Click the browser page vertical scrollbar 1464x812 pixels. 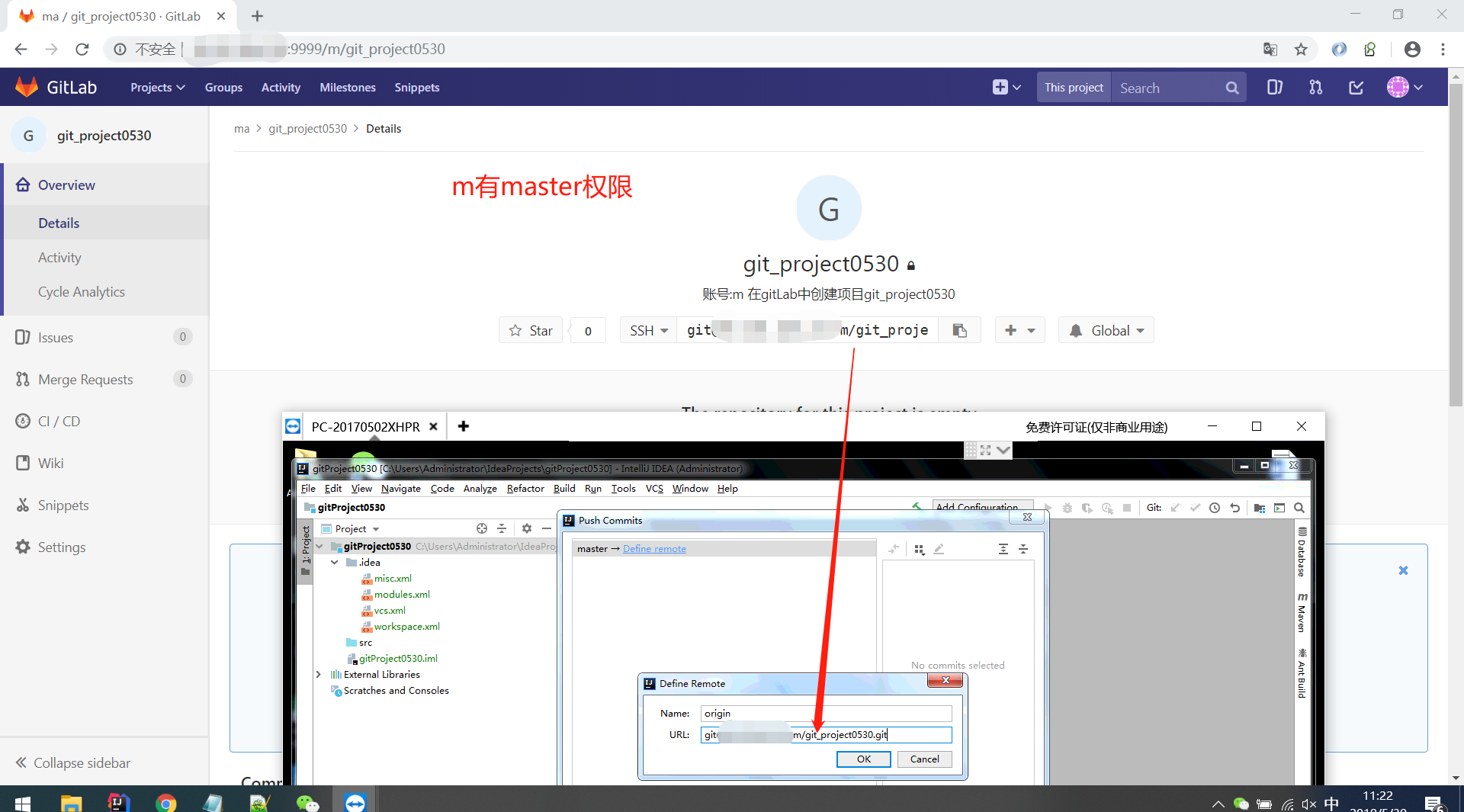point(1456,244)
